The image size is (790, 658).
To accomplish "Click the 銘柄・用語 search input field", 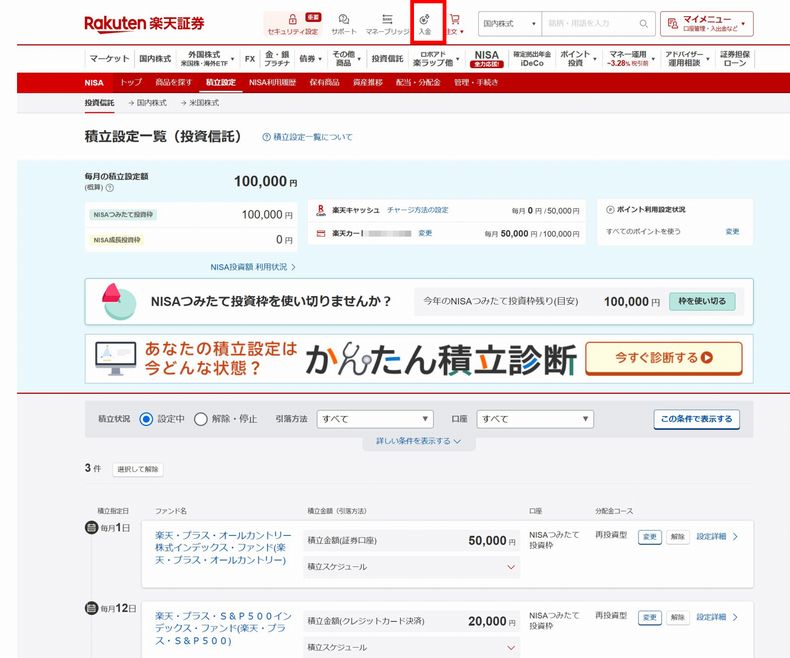I will pos(590,23).
